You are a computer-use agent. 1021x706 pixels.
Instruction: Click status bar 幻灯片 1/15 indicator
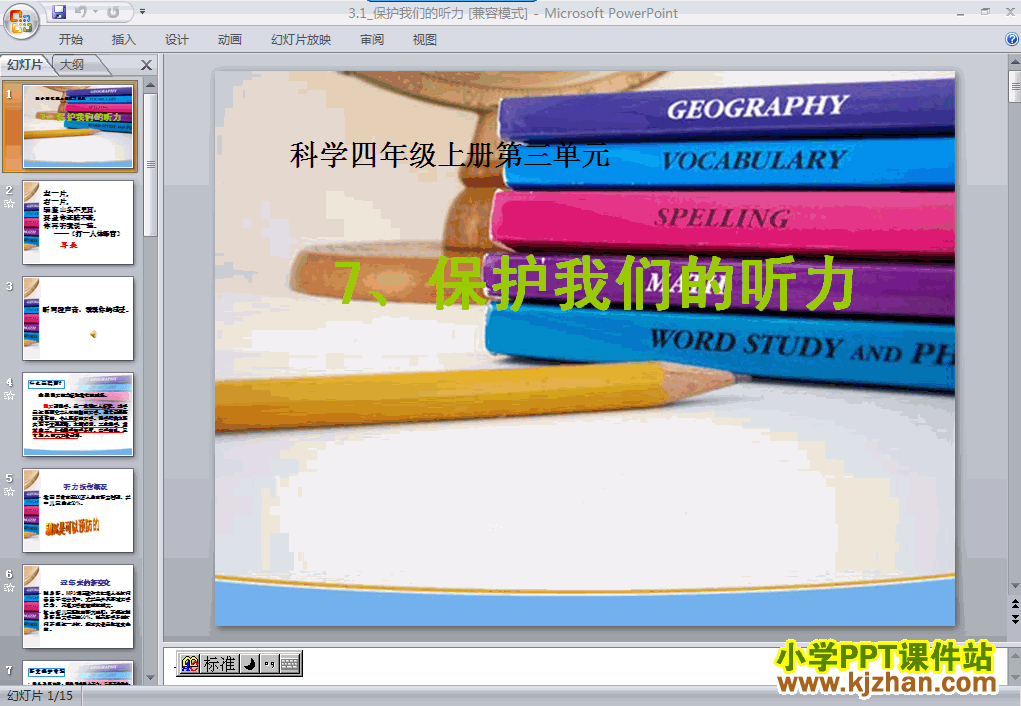tap(40, 696)
